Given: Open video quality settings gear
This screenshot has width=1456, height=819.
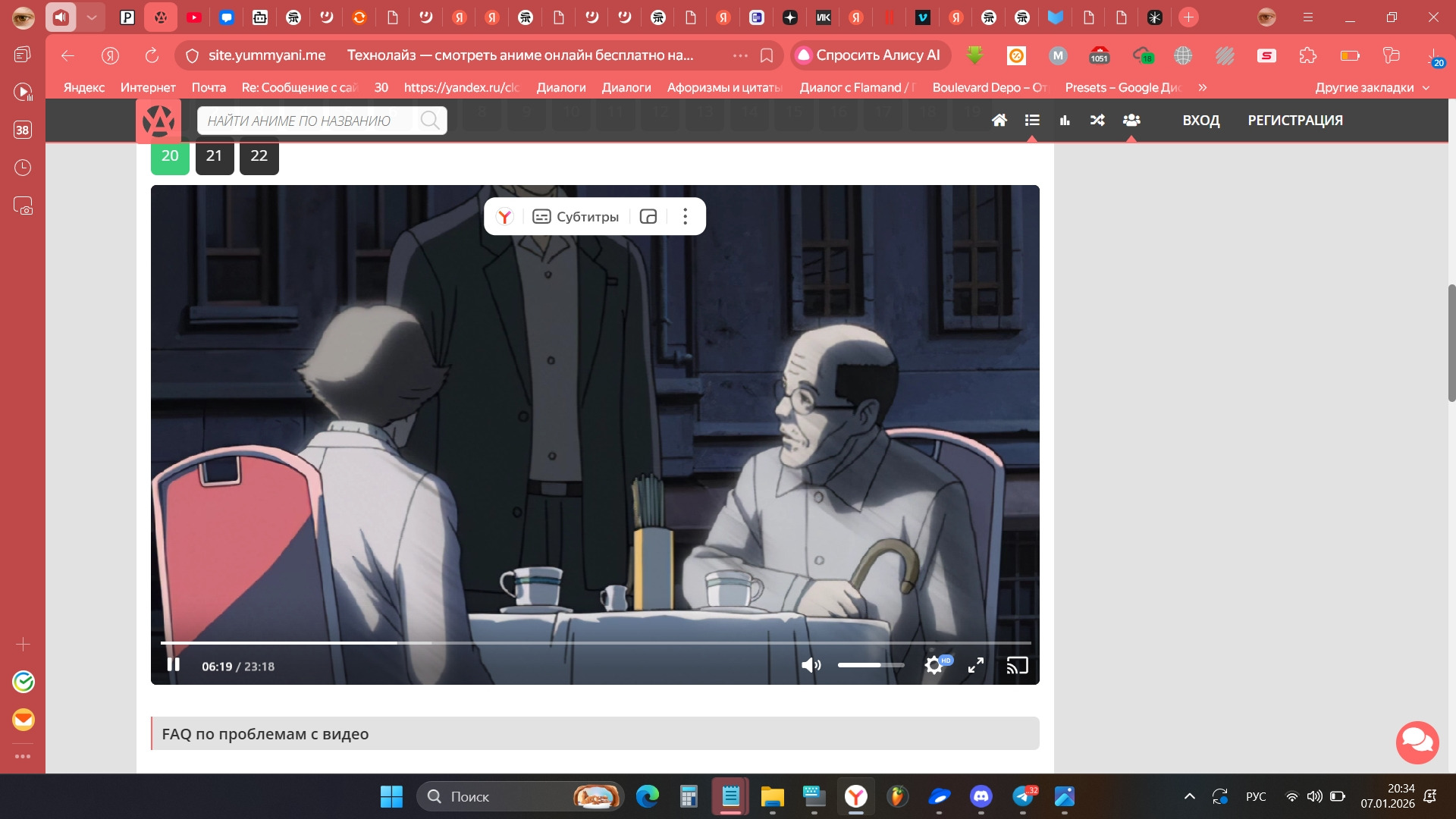Looking at the screenshot, I should pyautogui.click(x=934, y=665).
